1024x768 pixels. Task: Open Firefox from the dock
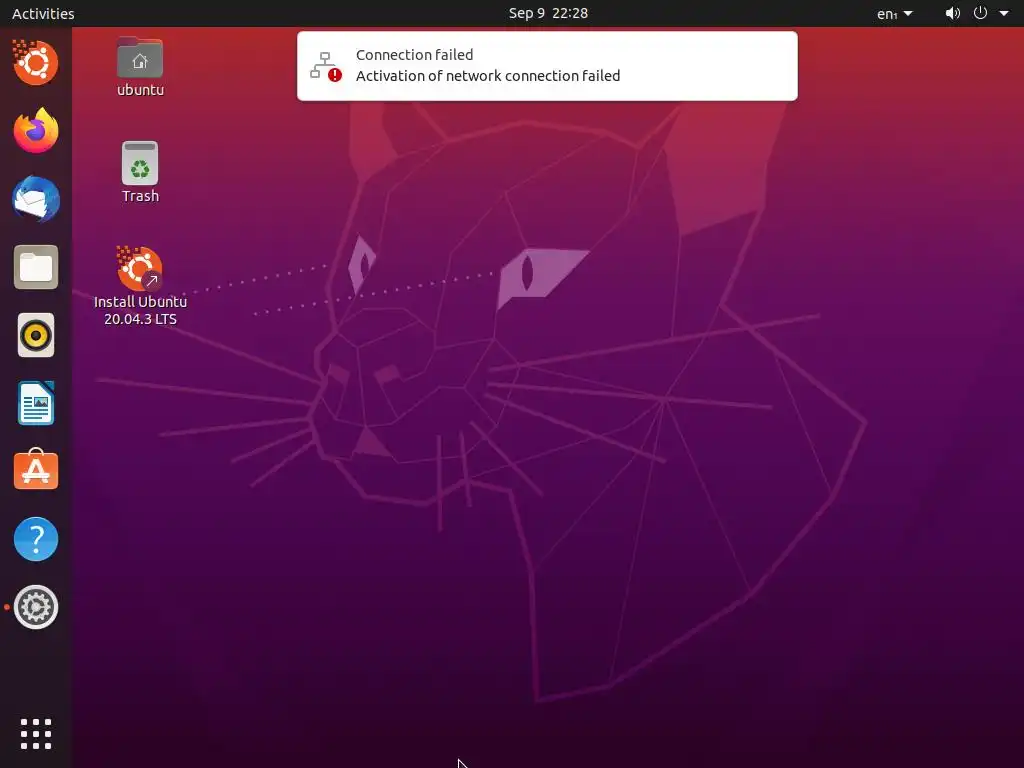coord(36,131)
